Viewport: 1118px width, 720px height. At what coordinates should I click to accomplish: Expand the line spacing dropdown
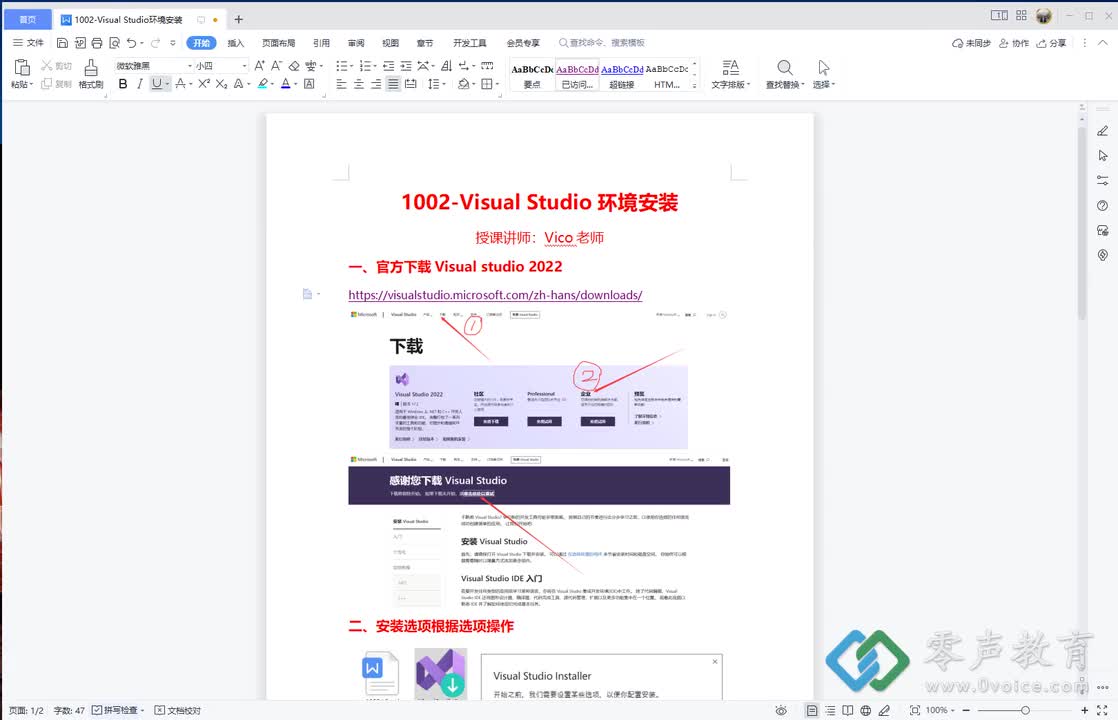(x=444, y=85)
